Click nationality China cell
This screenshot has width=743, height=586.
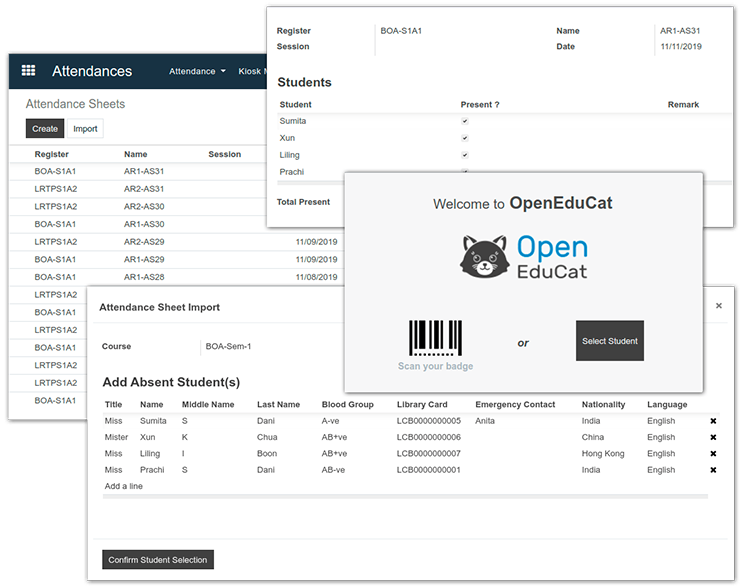click(593, 437)
